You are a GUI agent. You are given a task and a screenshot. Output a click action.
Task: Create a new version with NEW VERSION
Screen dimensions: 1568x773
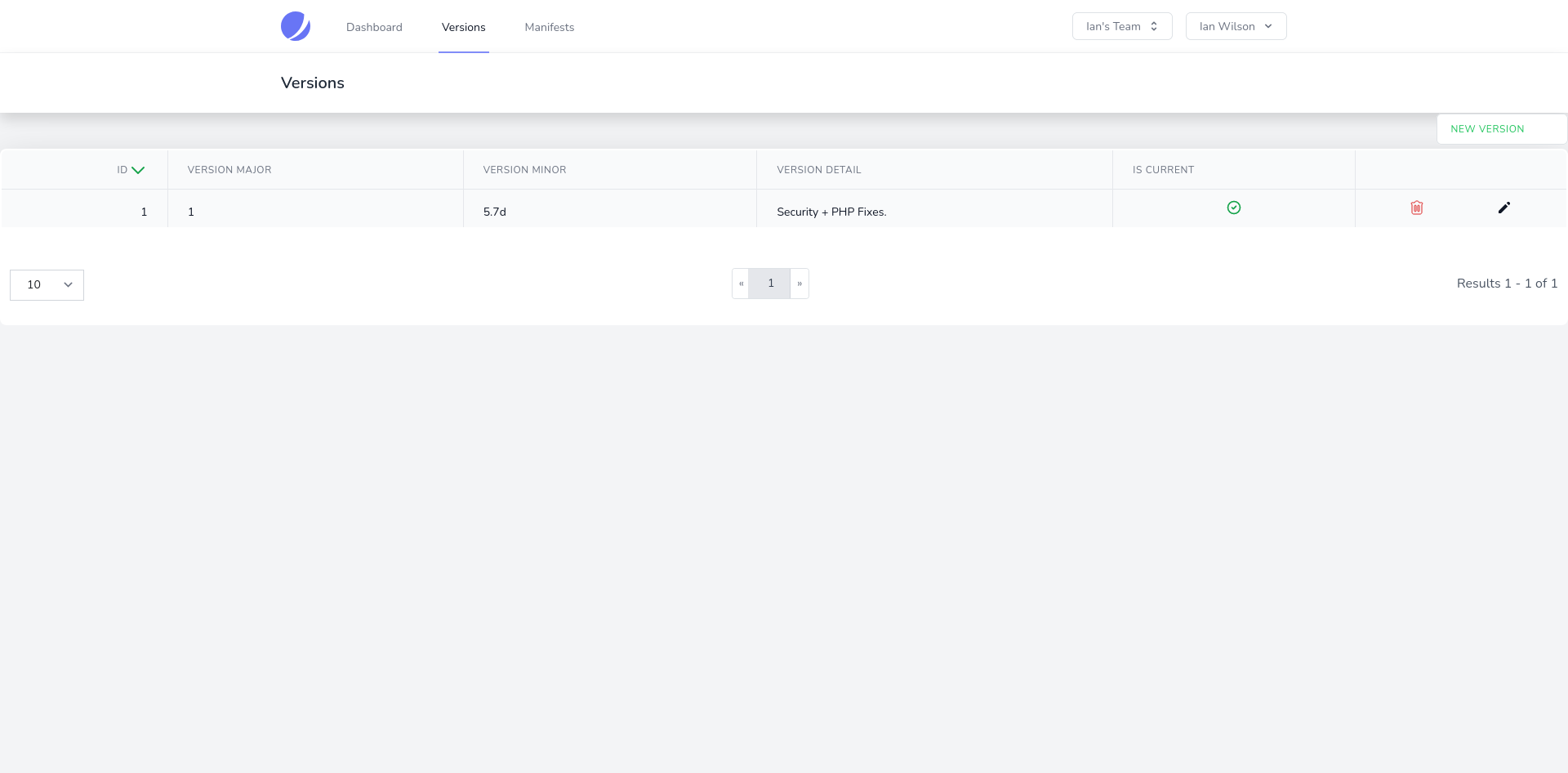[1502, 129]
